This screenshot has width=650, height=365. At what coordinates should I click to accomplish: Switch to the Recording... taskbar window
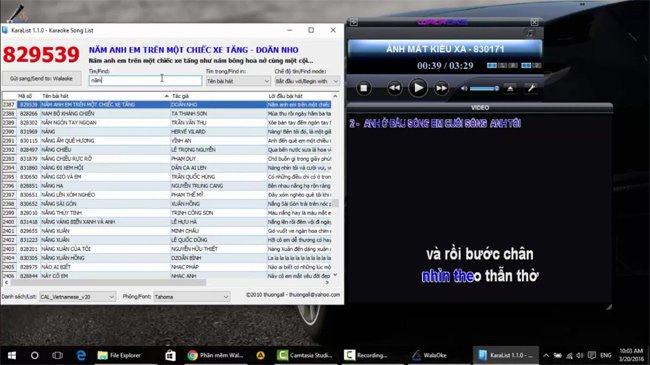pyautogui.click(x=366, y=355)
